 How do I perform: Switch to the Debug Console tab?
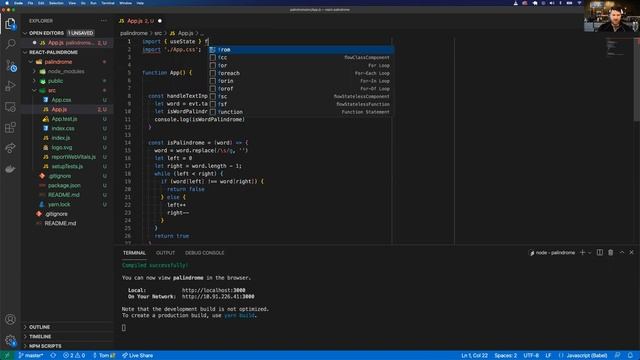tap(204, 253)
